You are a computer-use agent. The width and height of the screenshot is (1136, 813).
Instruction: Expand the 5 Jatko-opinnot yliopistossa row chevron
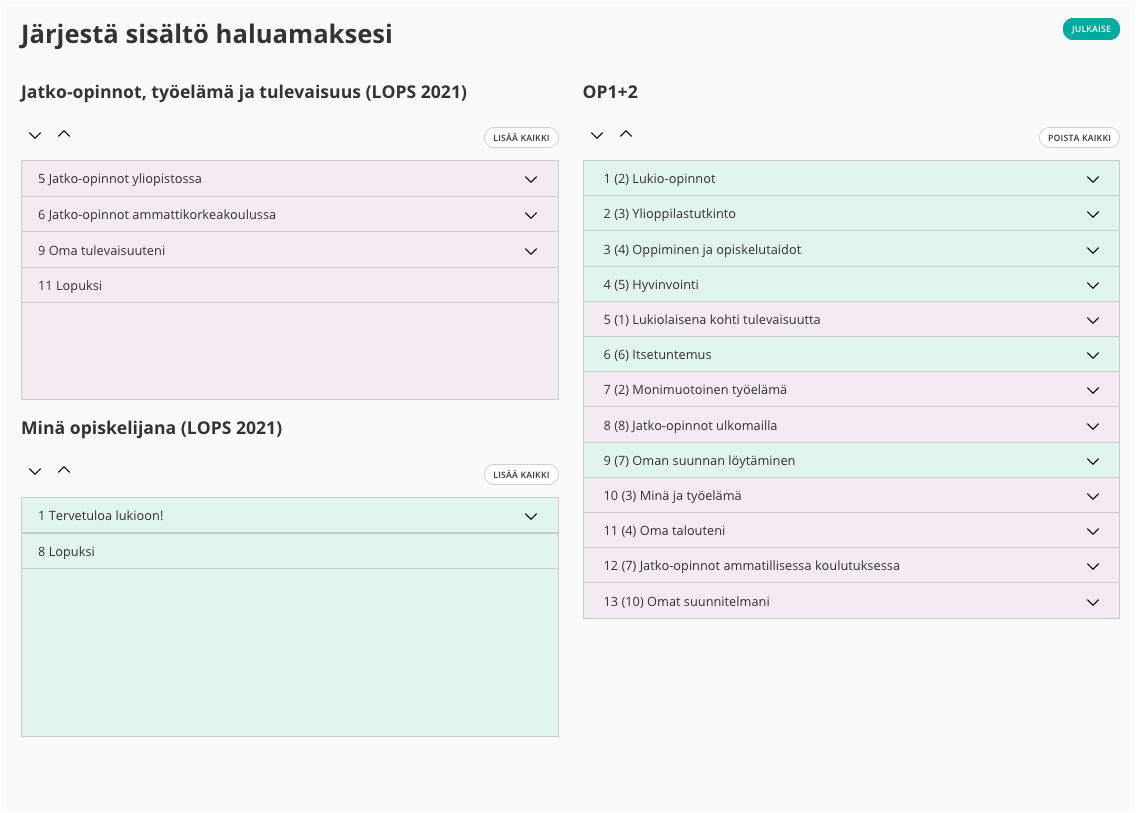[x=531, y=180]
